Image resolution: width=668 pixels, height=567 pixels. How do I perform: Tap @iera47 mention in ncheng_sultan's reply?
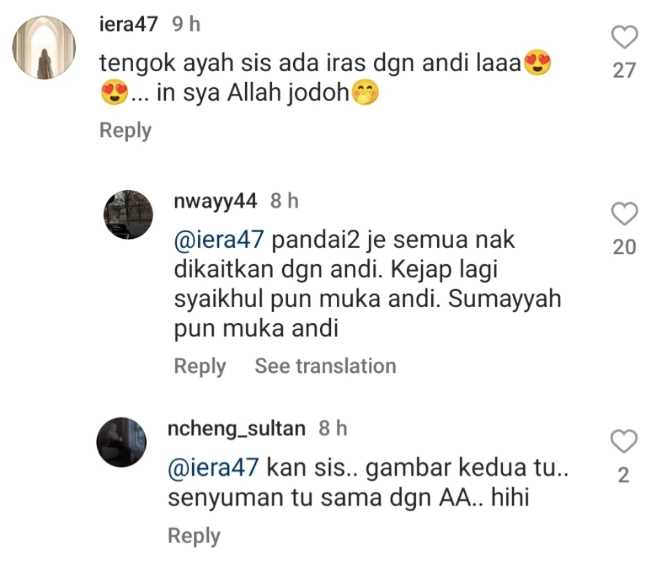(x=213, y=467)
